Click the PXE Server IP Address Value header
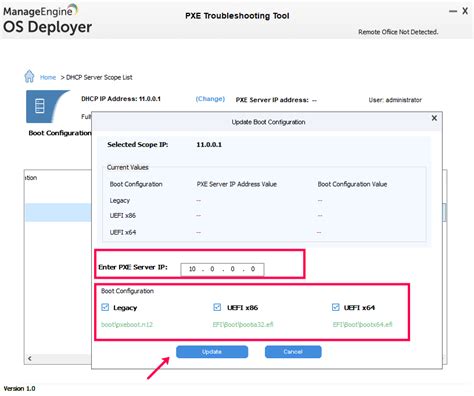 237,184
